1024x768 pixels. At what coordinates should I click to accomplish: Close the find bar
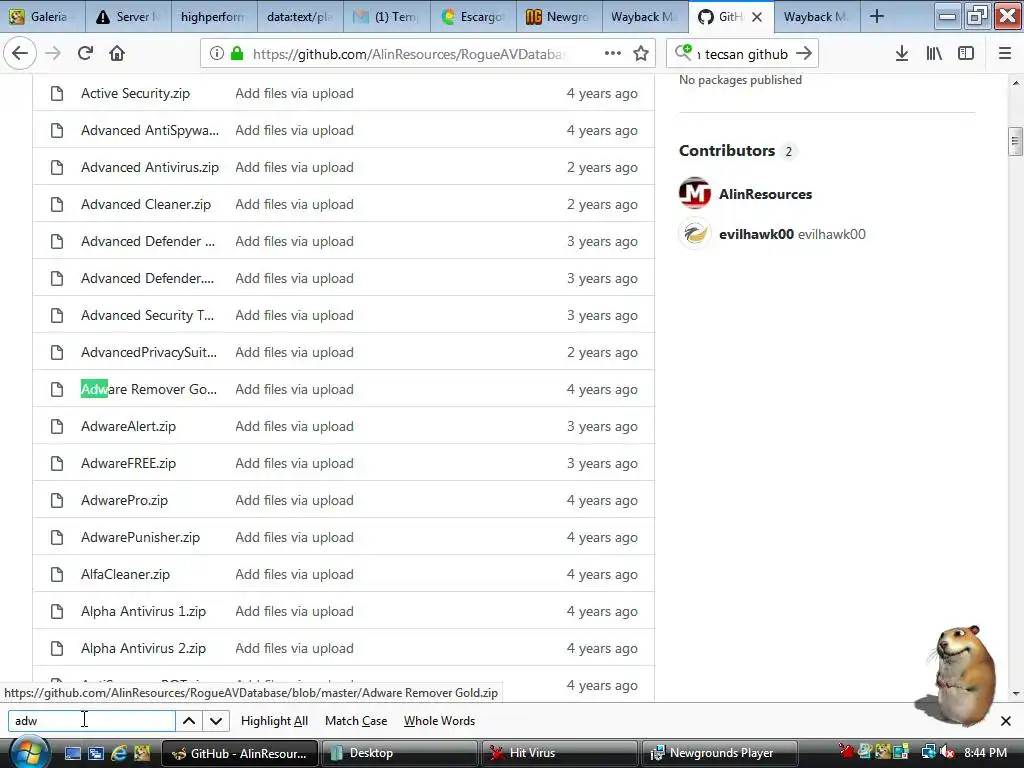coord(1006,721)
